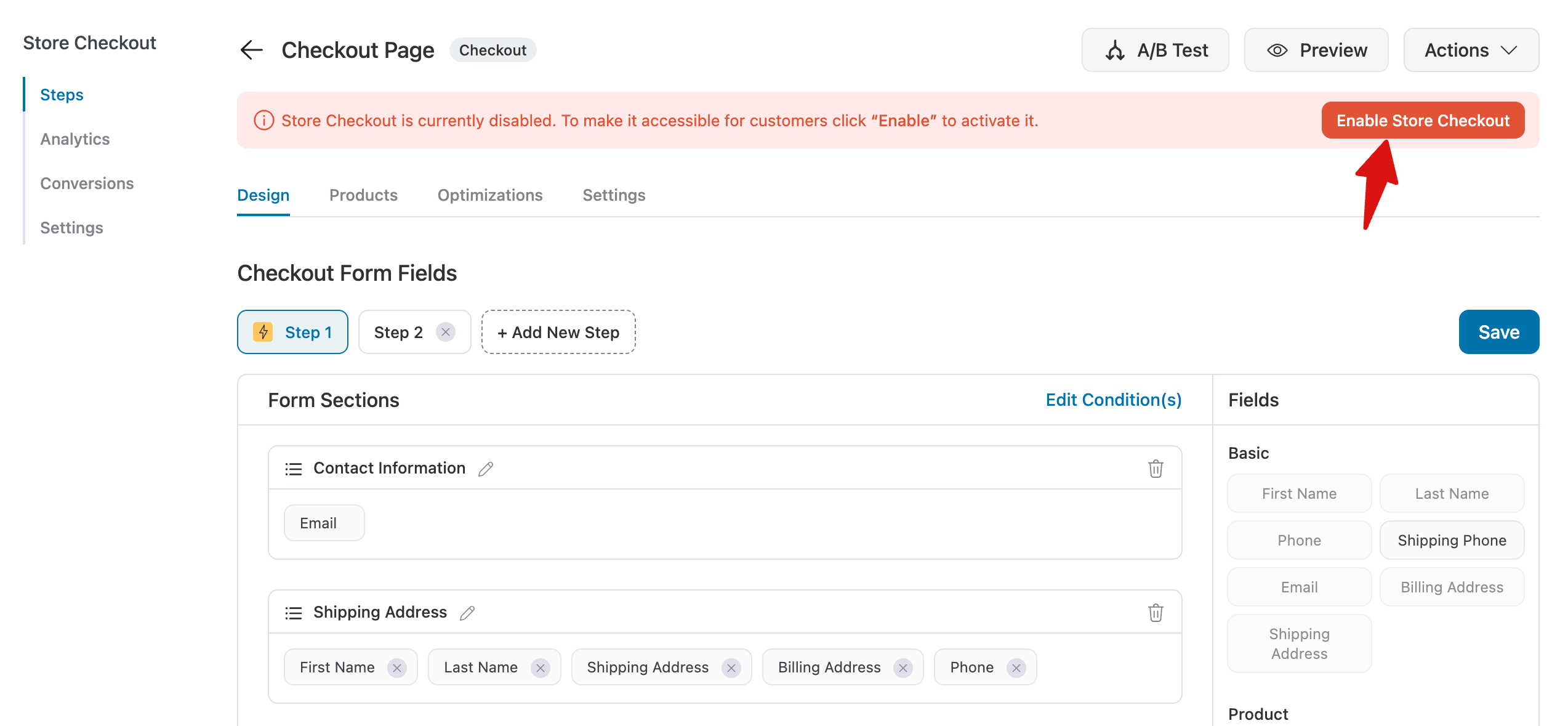Delete the Shipping Address section with trash icon

[x=1156, y=613]
